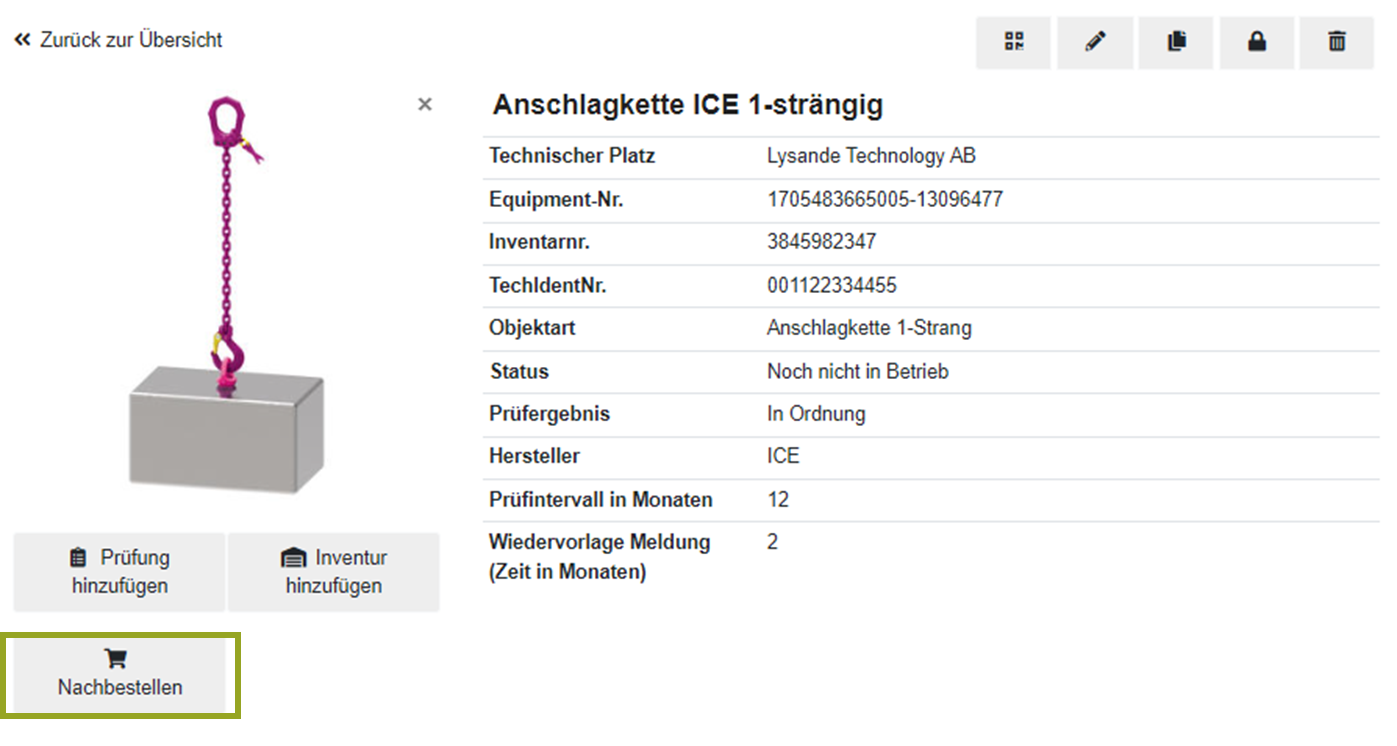Click the Anschlagkette ICE 1-strängig heading
Viewport: 1397px width, 746px height.
(x=688, y=105)
